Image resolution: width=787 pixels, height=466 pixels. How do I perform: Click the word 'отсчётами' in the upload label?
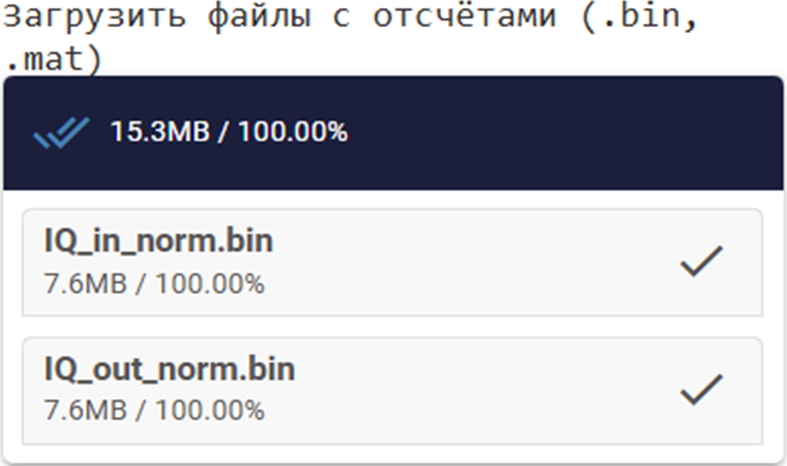(465, 16)
